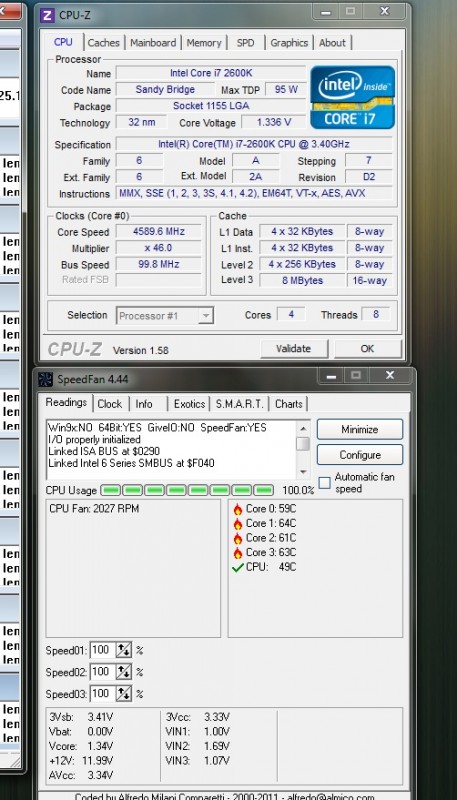This screenshot has width=457, height=800.
Task: Click the SpeedFan log scrollbar down arrow
Action: tap(303, 472)
